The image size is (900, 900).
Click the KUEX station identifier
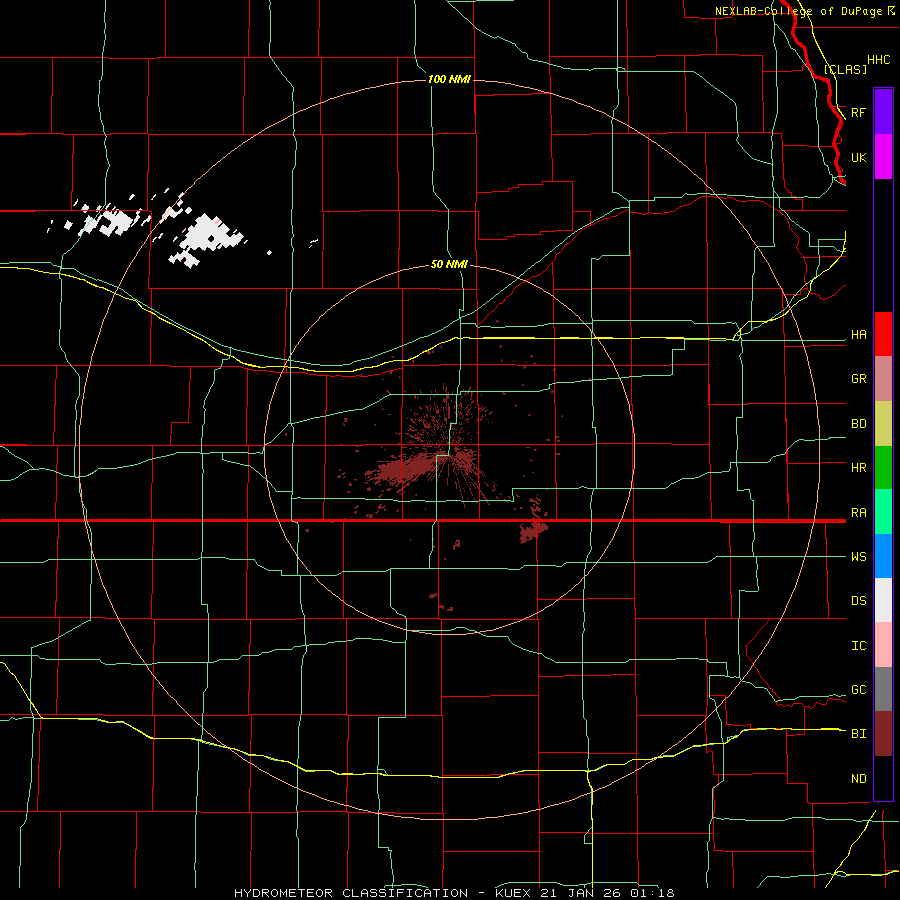(513, 893)
